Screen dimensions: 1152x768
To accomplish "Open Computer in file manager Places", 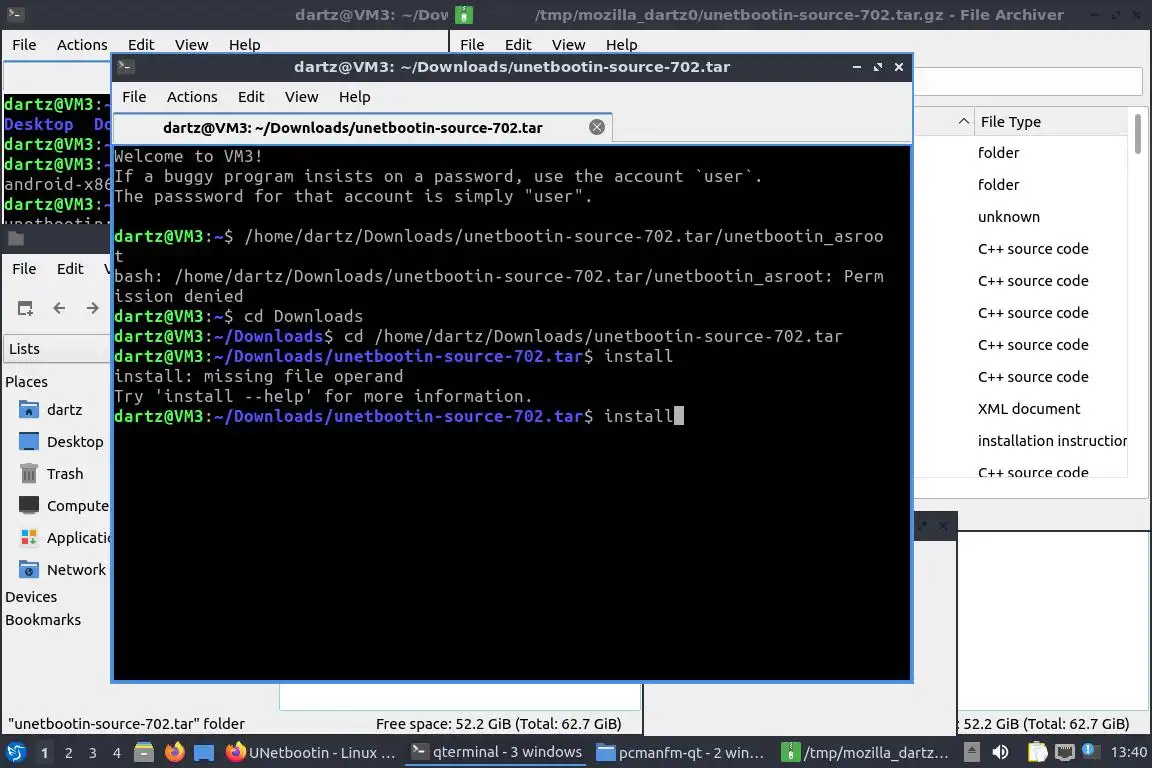I will coord(77,506).
